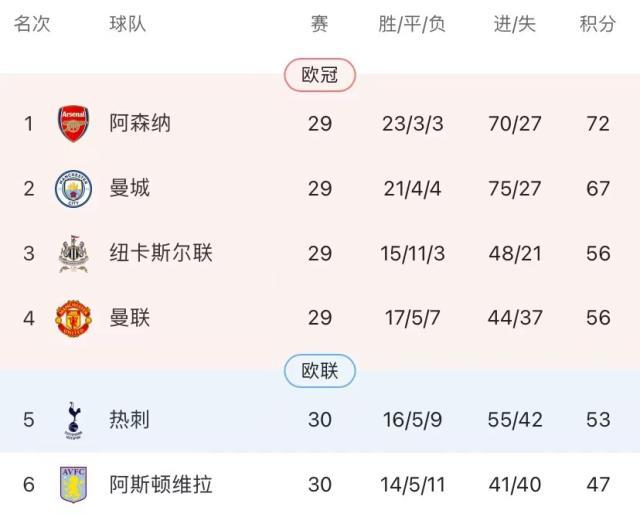Click the Tottenham Hotspur crest icon
The height and width of the screenshot is (517, 640).
pyautogui.click(x=73, y=420)
